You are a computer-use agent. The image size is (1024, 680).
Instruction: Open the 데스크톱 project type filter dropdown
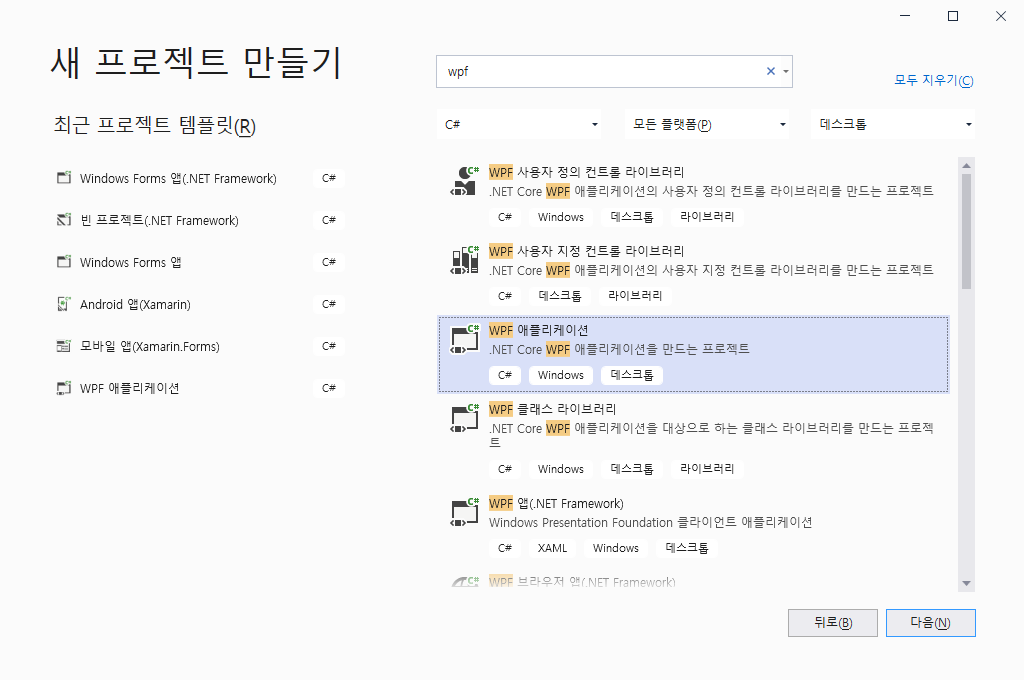(893, 124)
